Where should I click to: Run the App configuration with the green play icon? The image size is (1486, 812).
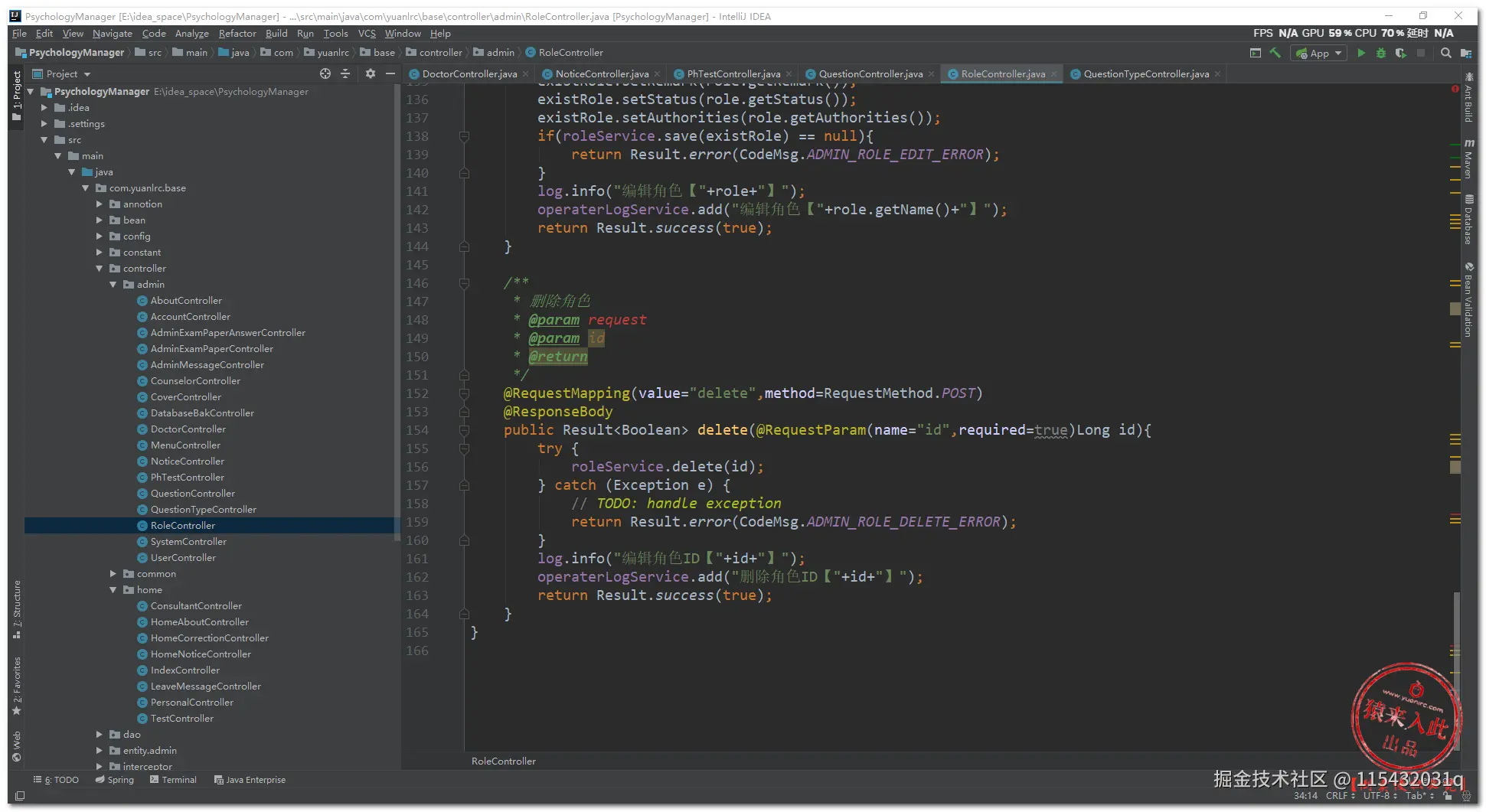1361,53
